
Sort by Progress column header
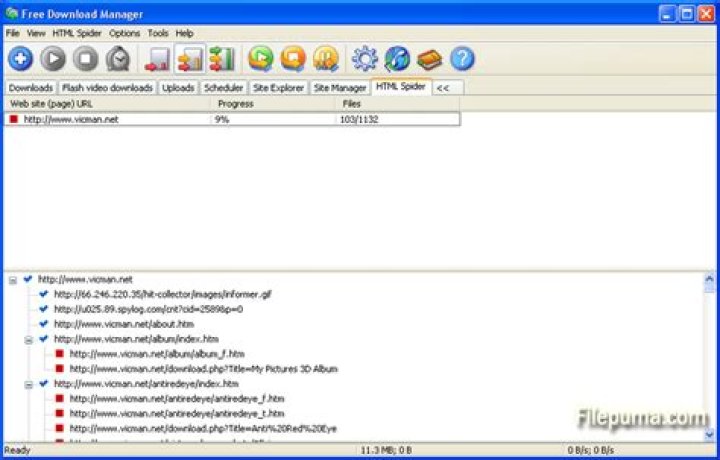(273, 104)
